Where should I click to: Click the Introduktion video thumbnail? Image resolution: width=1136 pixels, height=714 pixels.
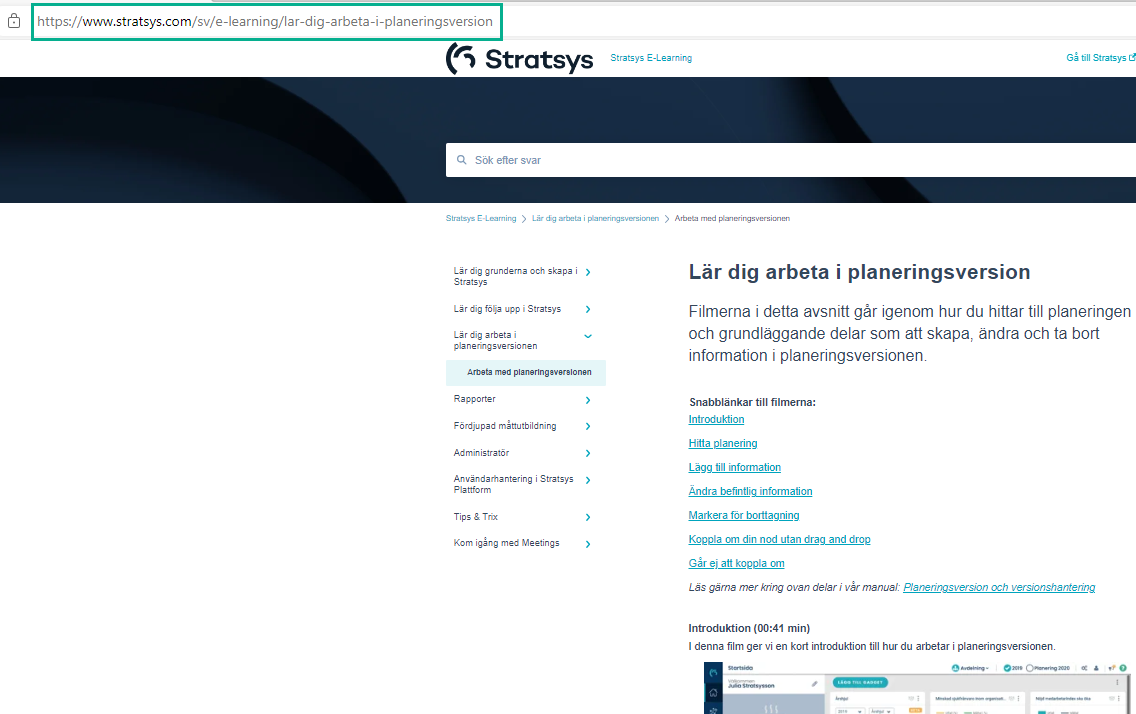(x=910, y=688)
